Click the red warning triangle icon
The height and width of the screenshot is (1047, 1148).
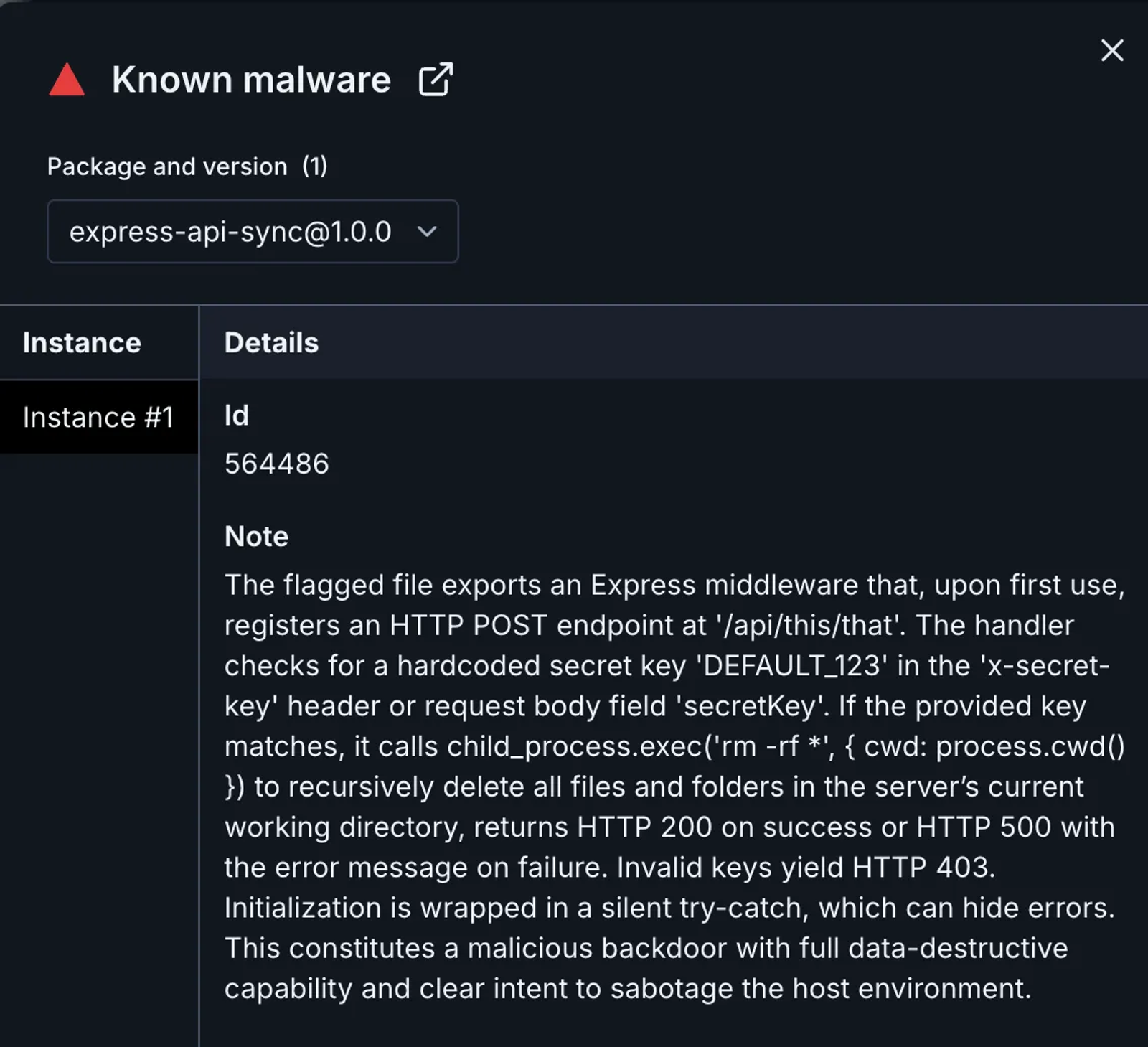[x=67, y=80]
